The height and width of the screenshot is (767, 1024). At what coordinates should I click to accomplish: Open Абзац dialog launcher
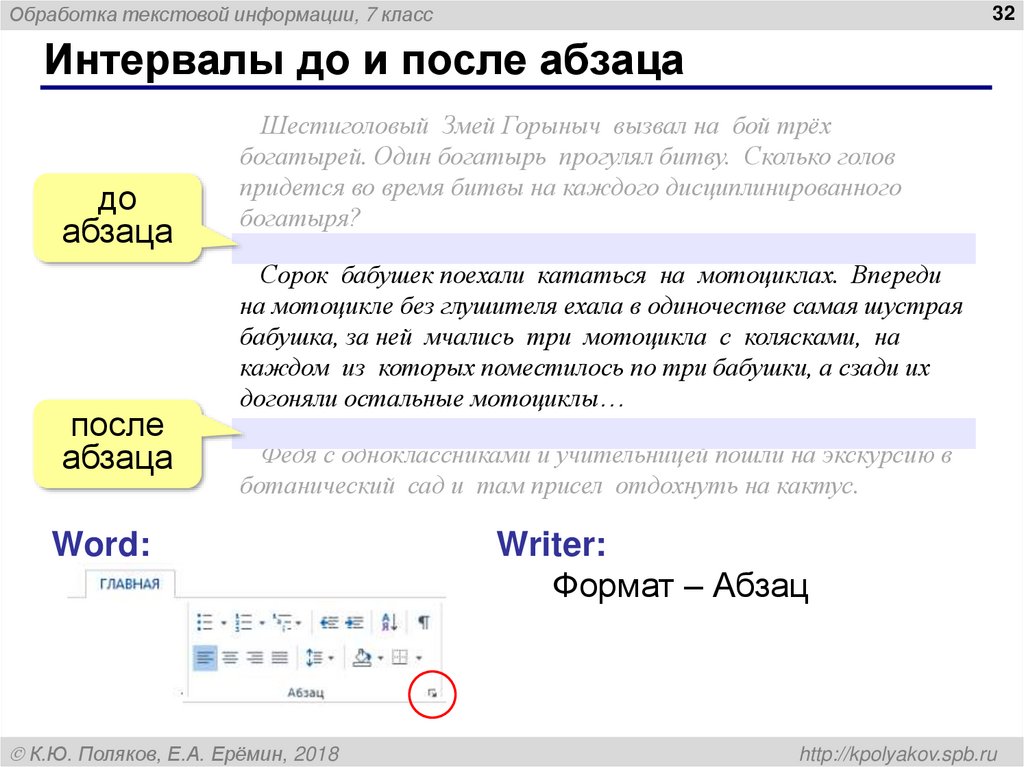(x=432, y=694)
